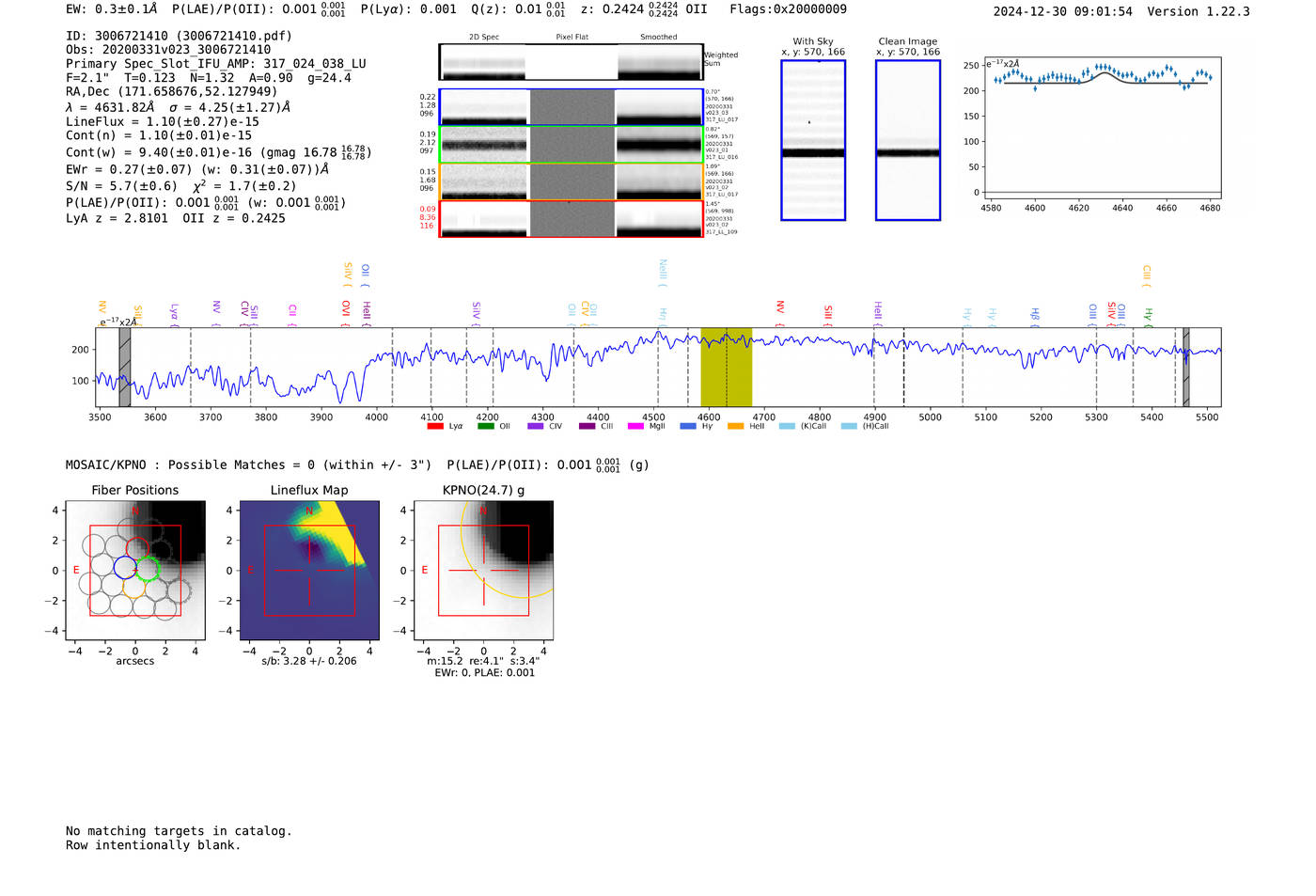The height and width of the screenshot is (896, 1316).
Task: Select the green-bordered 2D spectrum row
Action: pyautogui.click(x=572, y=145)
